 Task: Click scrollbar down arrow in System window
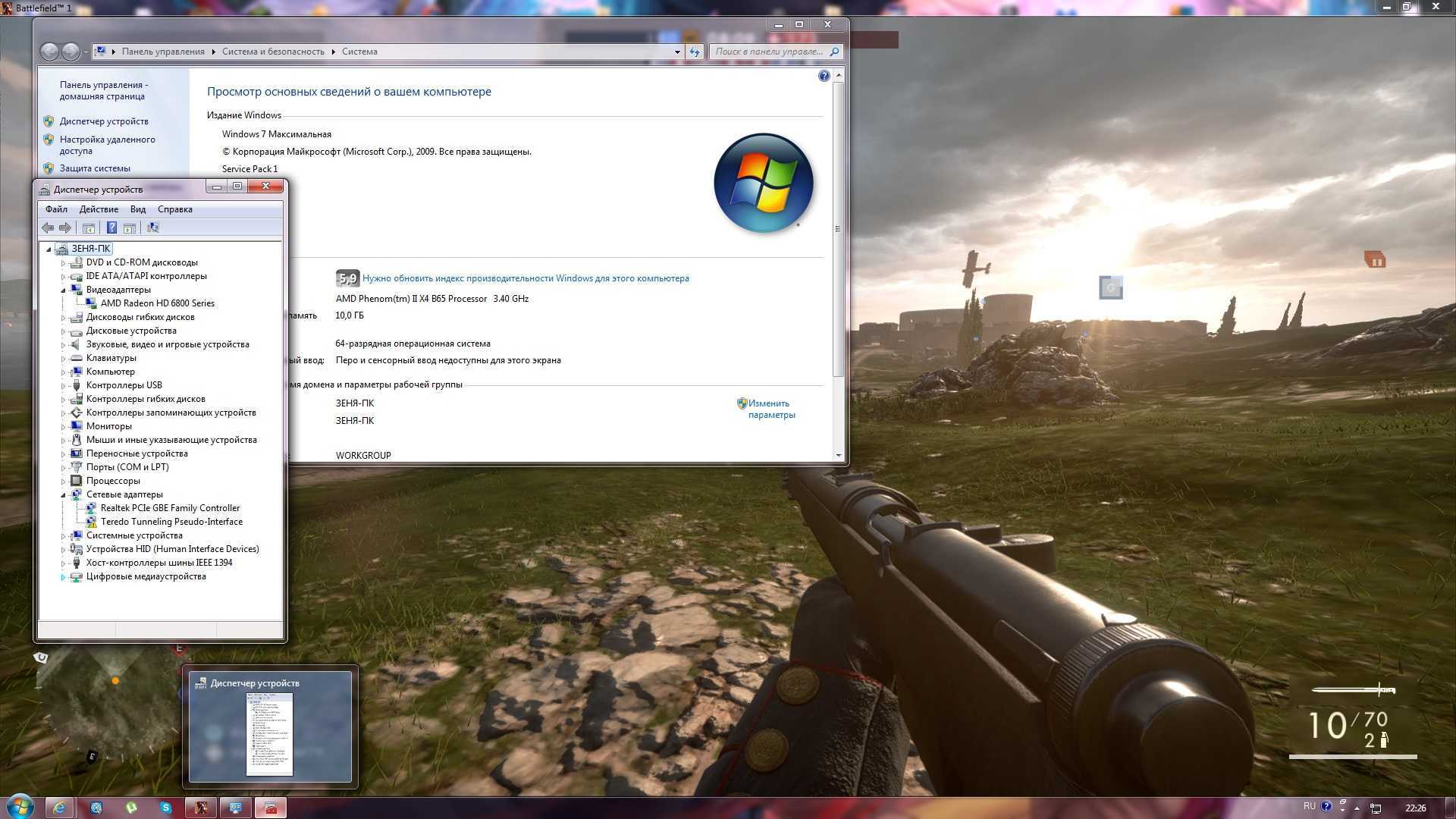coord(838,456)
